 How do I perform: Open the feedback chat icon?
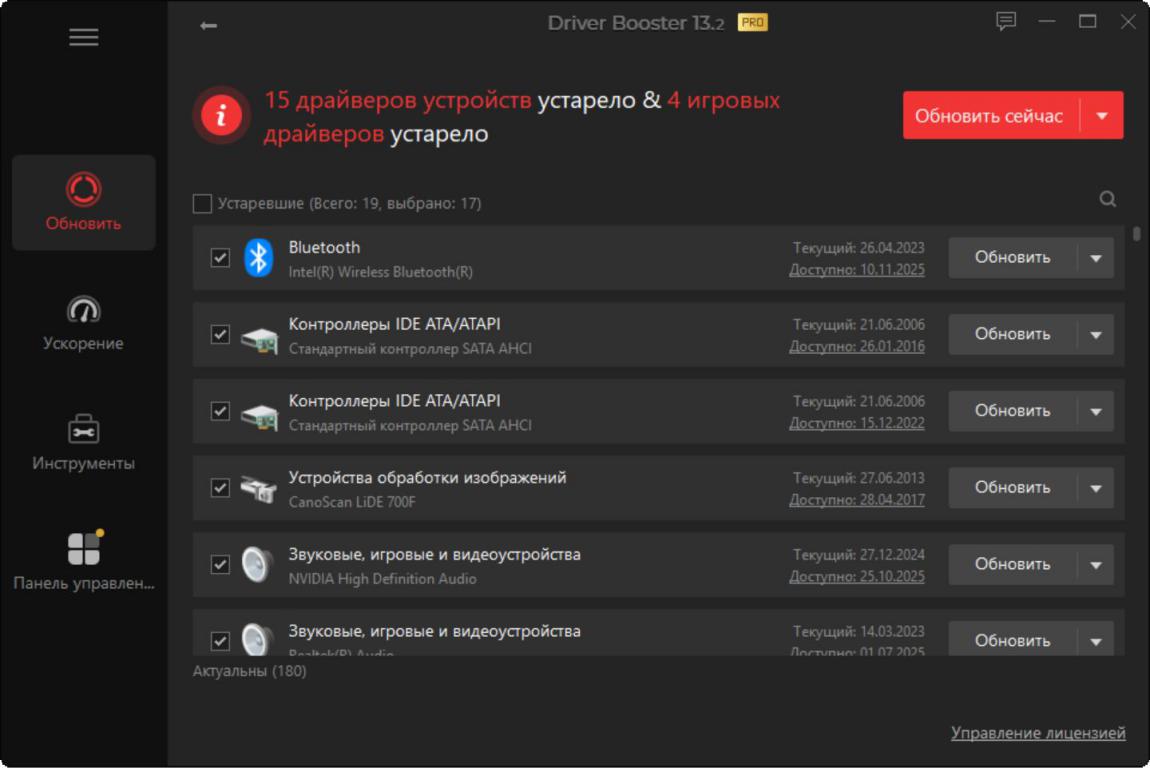click(x=1006, y=22)
